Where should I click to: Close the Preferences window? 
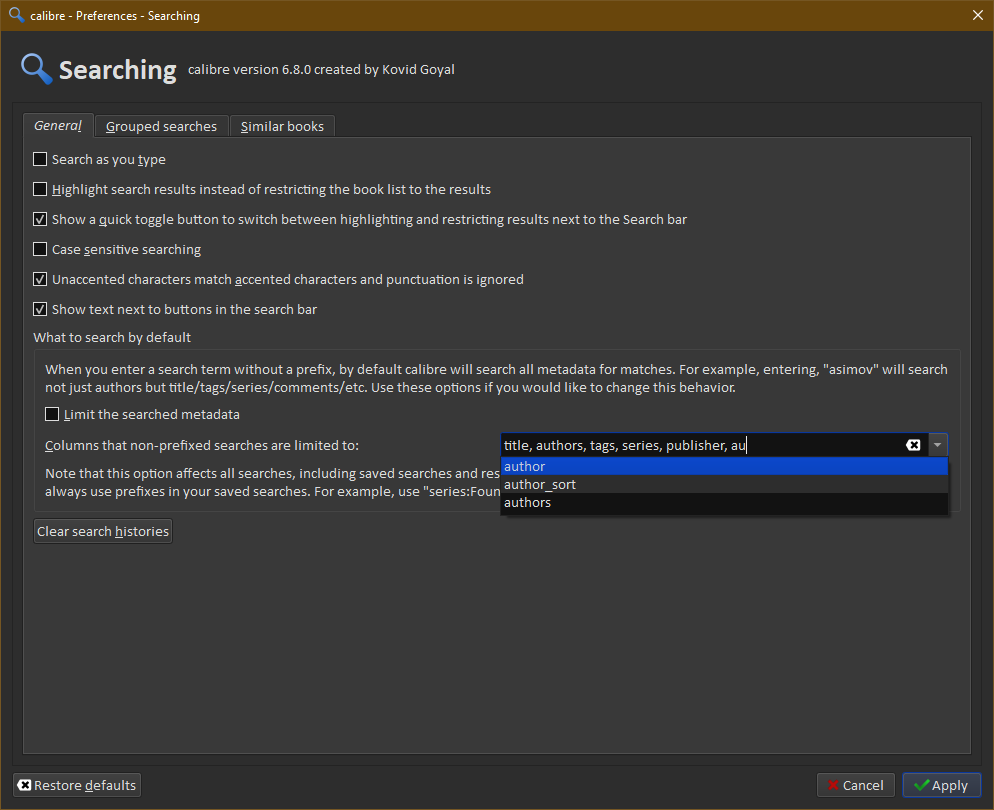(x=978, y=15)
